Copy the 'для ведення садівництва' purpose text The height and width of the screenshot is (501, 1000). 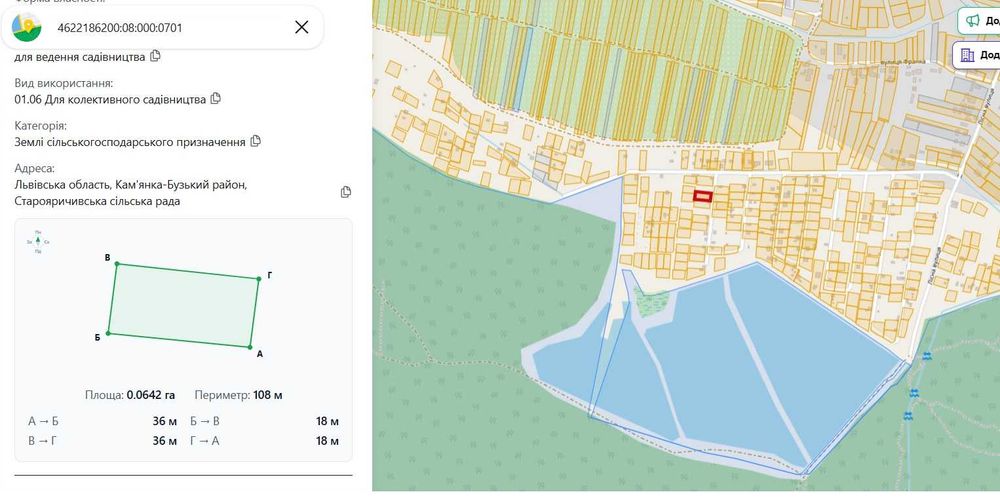(x=155, y=56)
